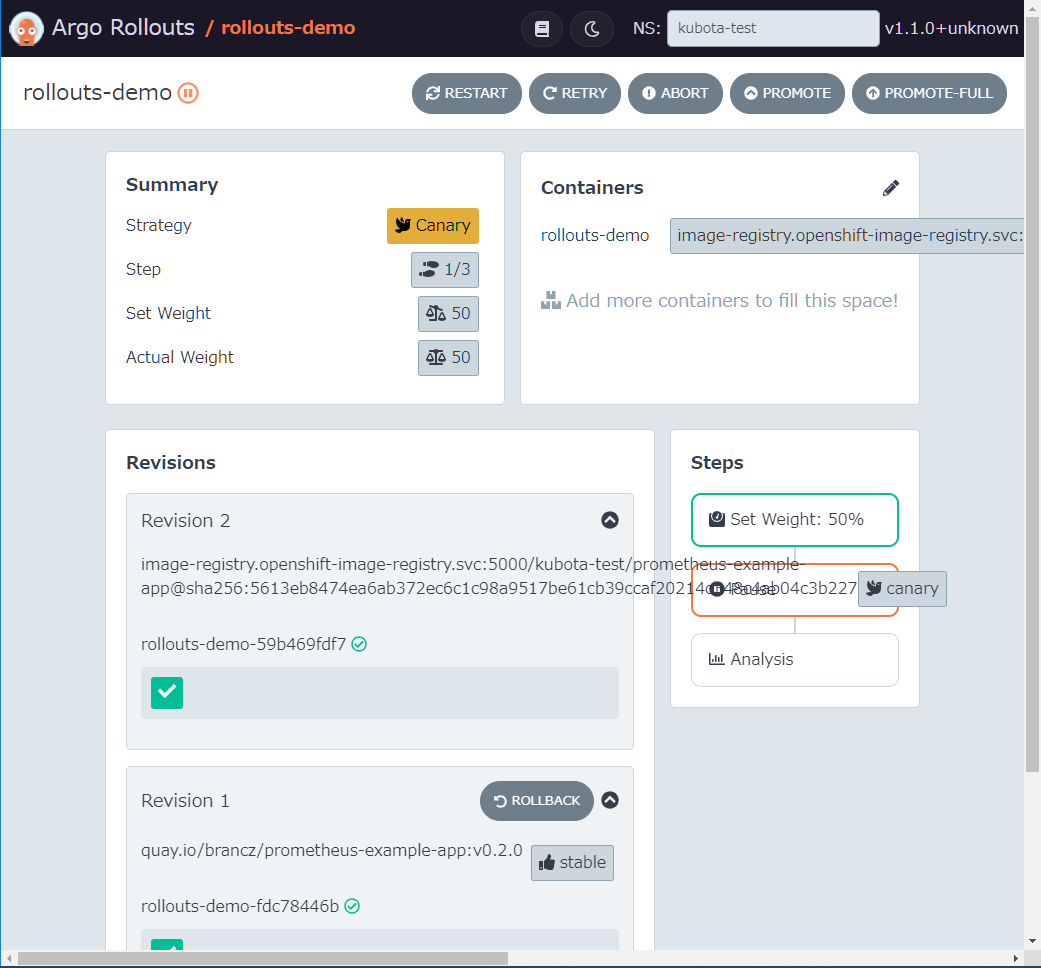Image resolution: width=1041 pixels, height=968 pixels.
Task: Click the green pod checkmark in Revision 2
Action: [x=167, y=692]
